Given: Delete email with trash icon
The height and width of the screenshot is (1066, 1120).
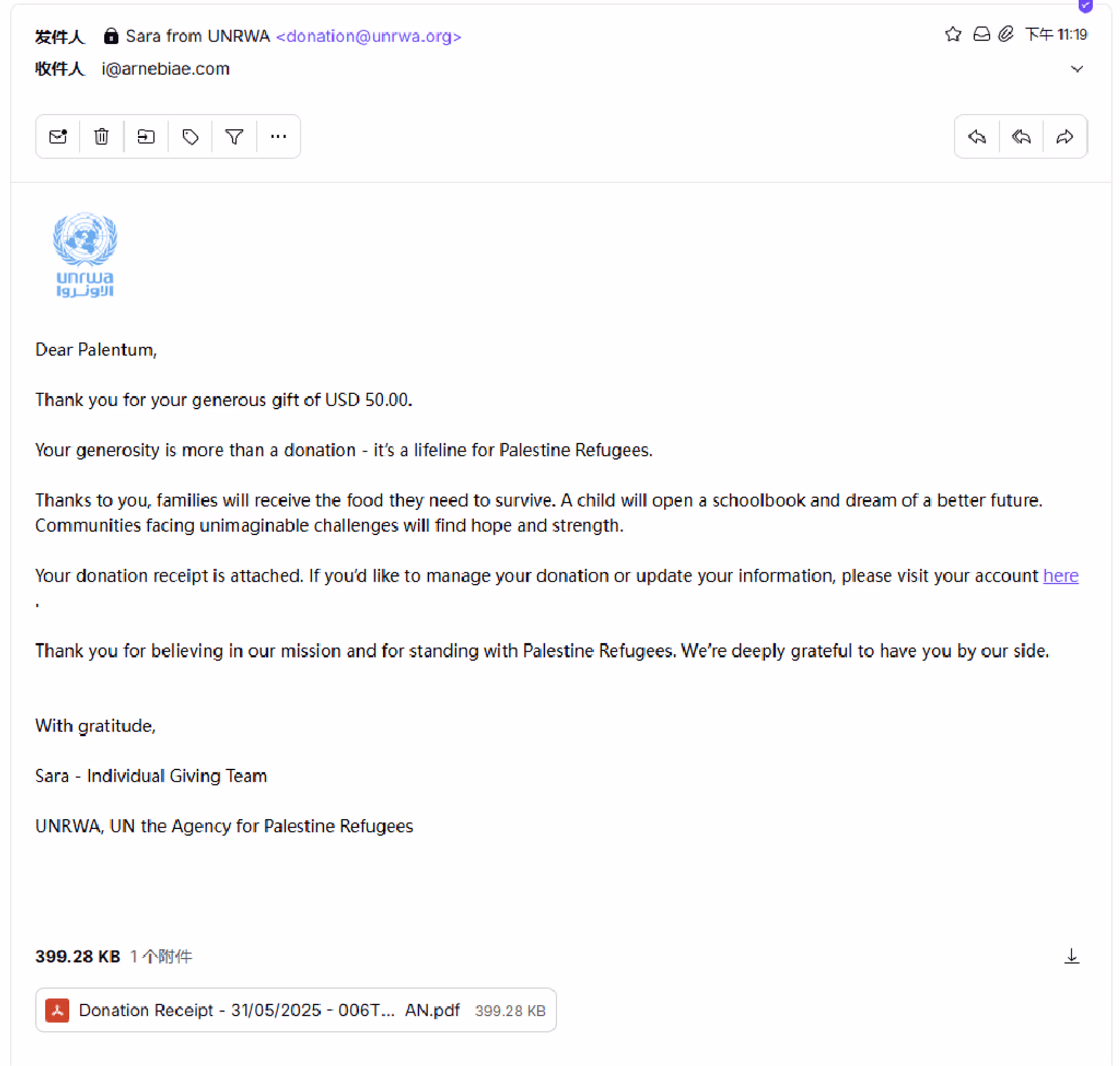Looking at the screenshot, I should [101, 136].
